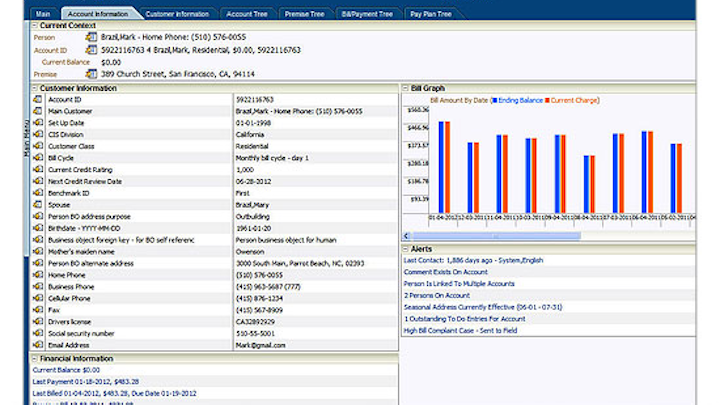Viewport: 720px width, 405px height.
Task: Click the icon beside Business object foreign key
Action: [x=38, y=240]
